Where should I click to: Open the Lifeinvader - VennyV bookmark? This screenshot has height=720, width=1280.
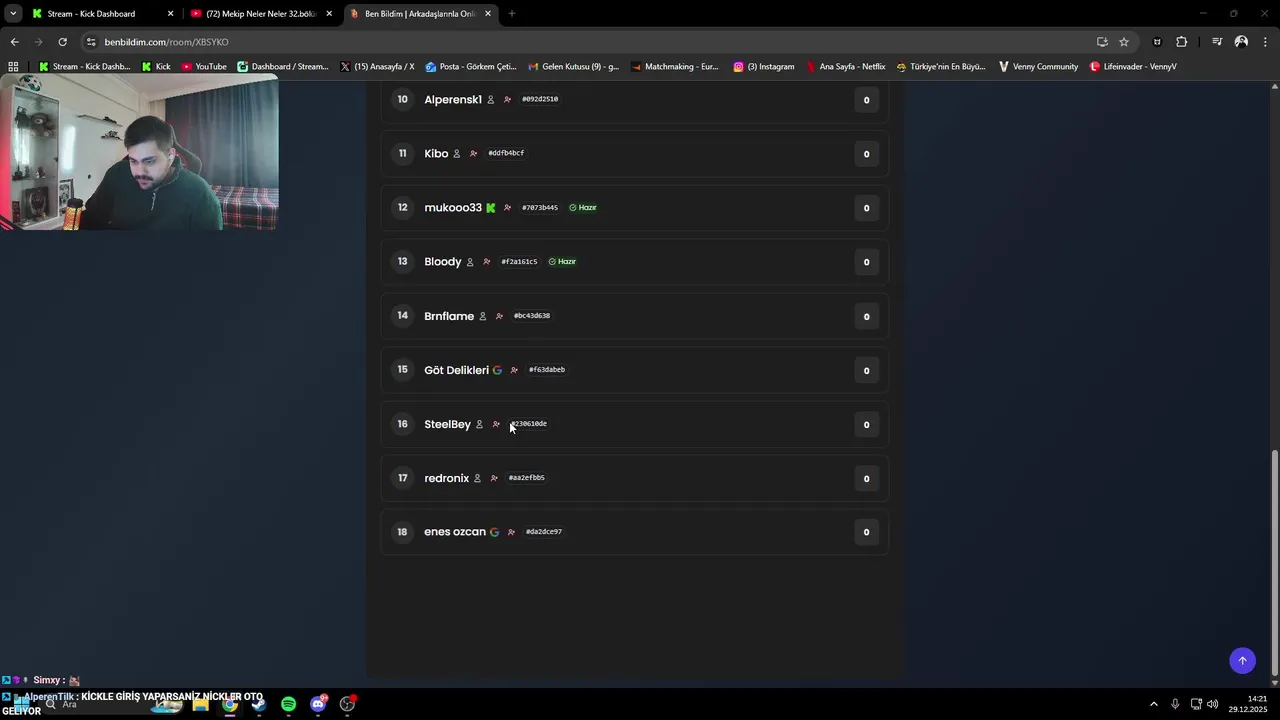(1133, 67)
